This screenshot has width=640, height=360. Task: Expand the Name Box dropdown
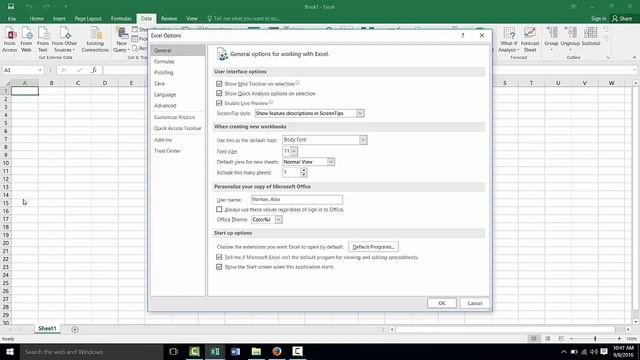click(40, 70)
